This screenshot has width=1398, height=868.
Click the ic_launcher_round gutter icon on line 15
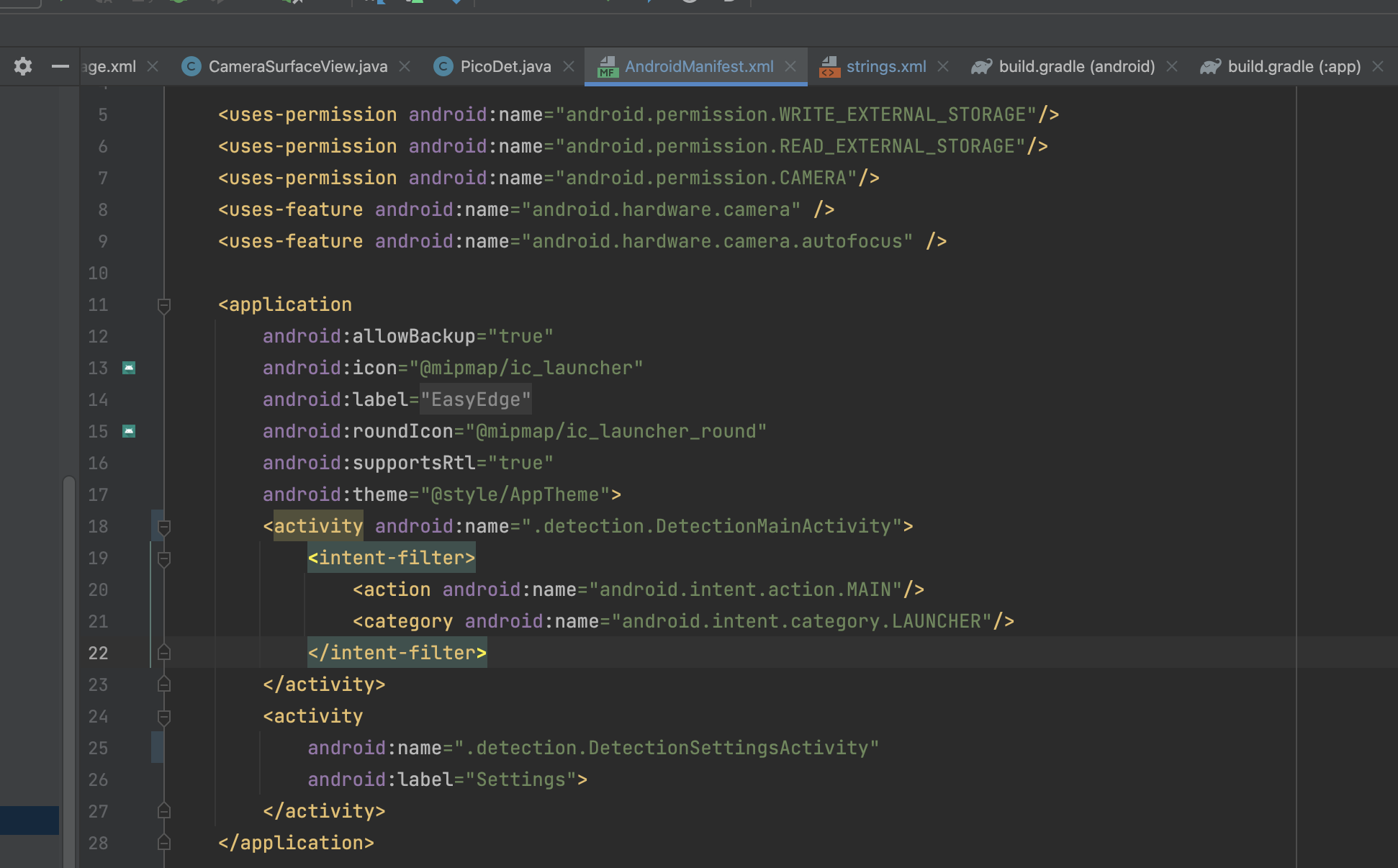pos(129,431)
